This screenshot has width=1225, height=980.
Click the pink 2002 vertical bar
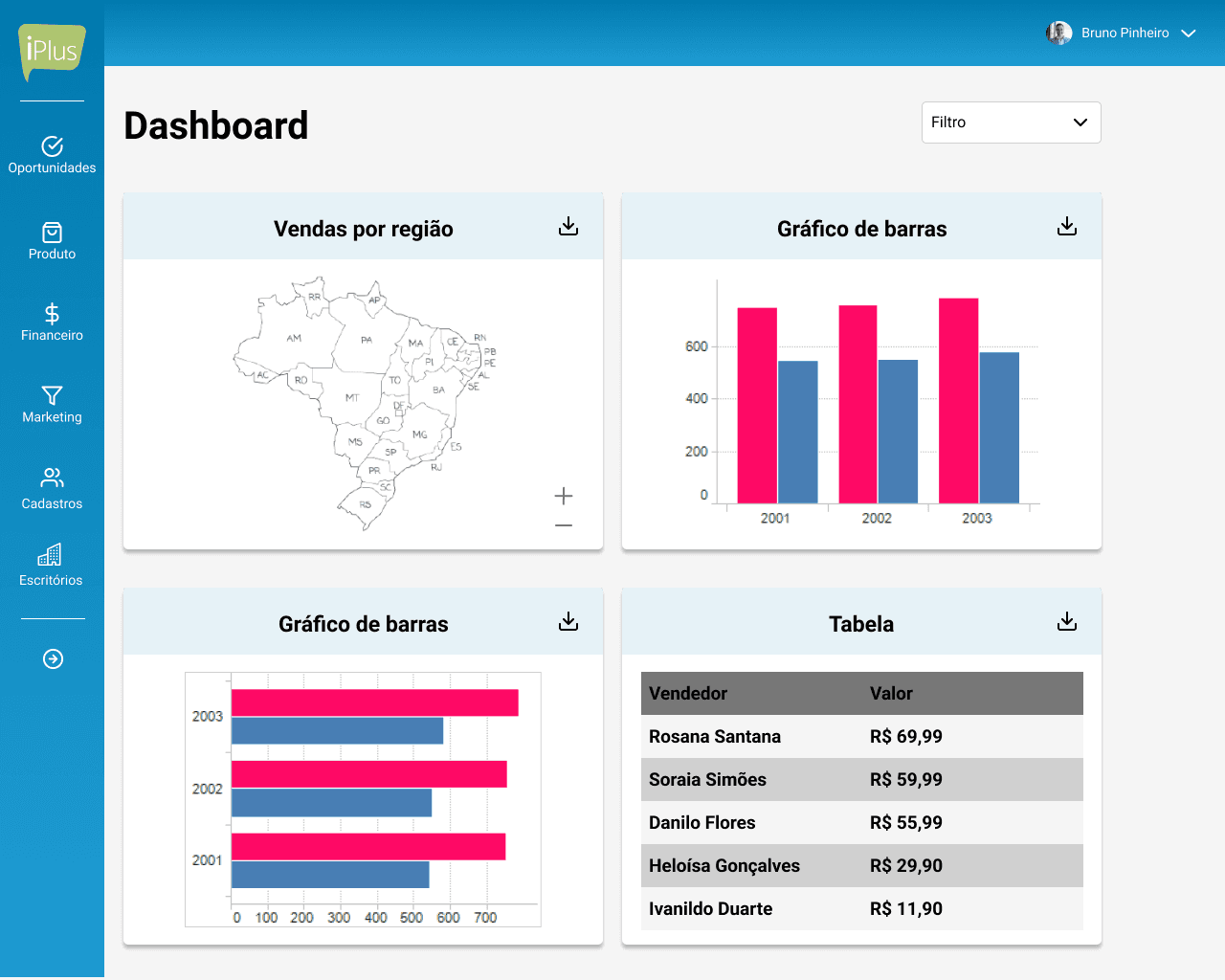[857, 405]
